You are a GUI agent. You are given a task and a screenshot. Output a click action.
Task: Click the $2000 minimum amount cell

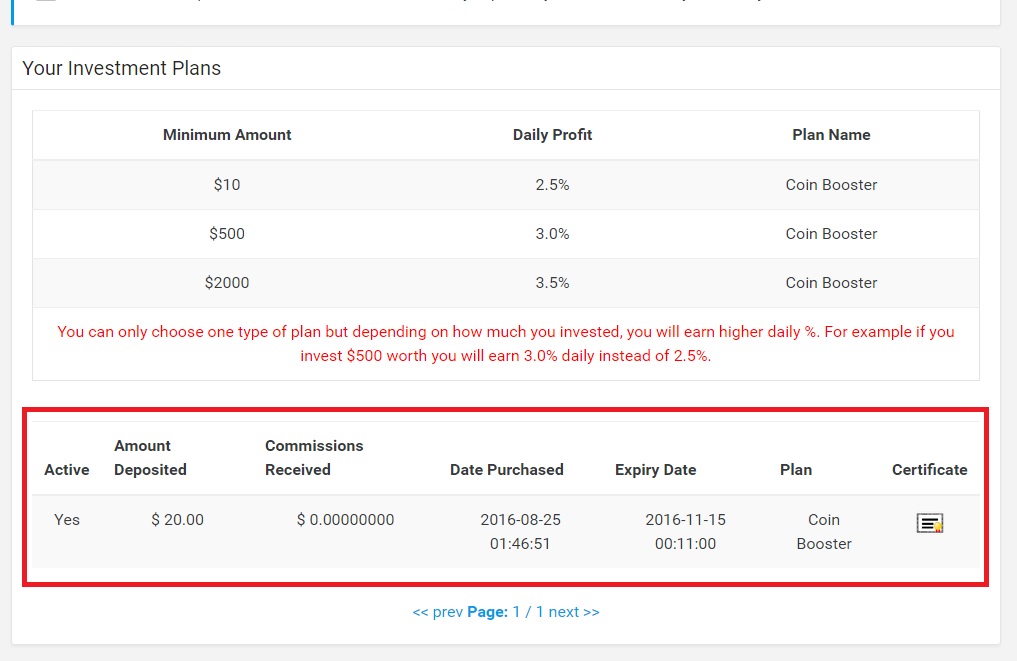click(x=227, y=283)
